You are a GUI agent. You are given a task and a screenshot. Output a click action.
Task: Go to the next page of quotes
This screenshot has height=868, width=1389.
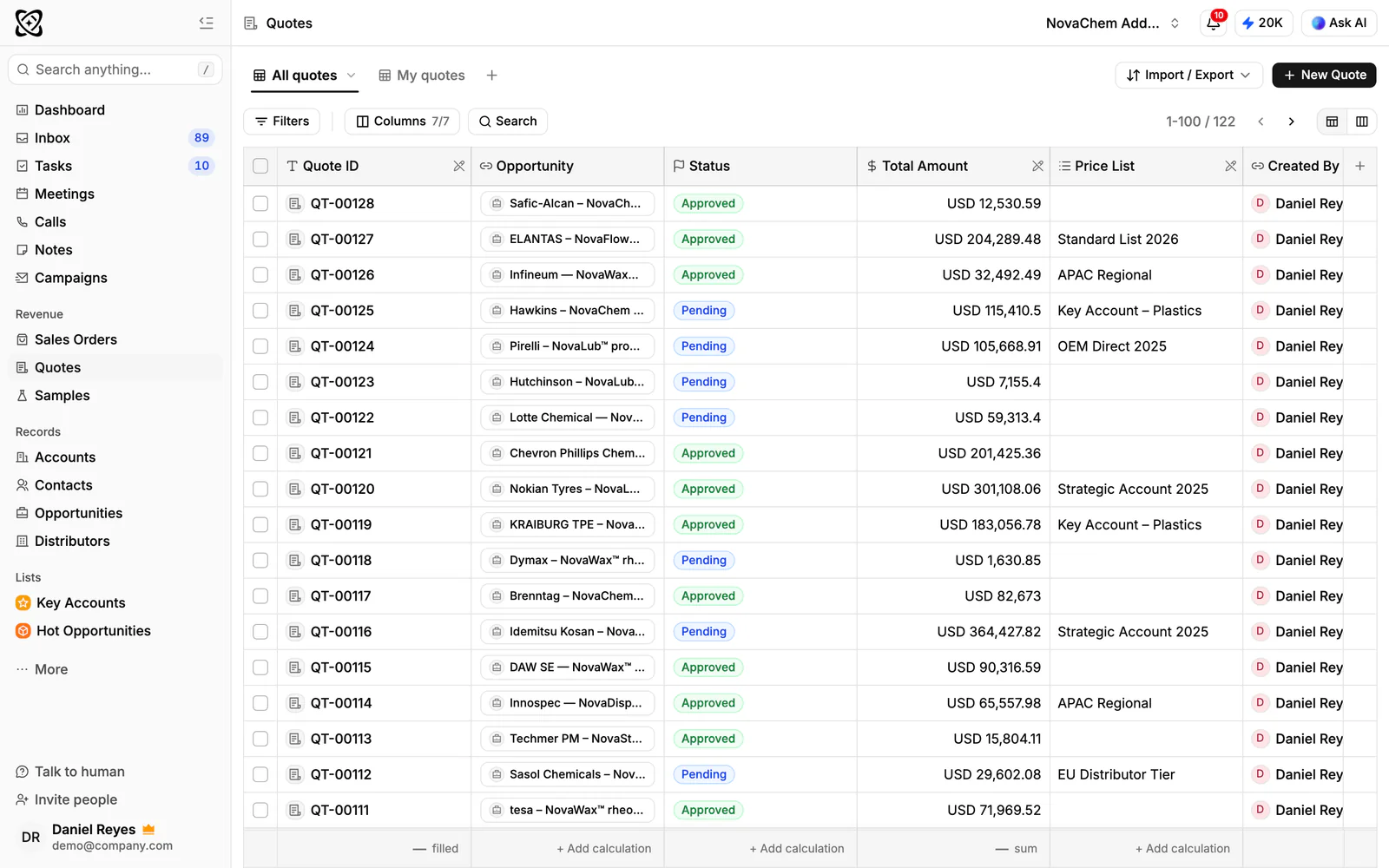[1291, 122]
